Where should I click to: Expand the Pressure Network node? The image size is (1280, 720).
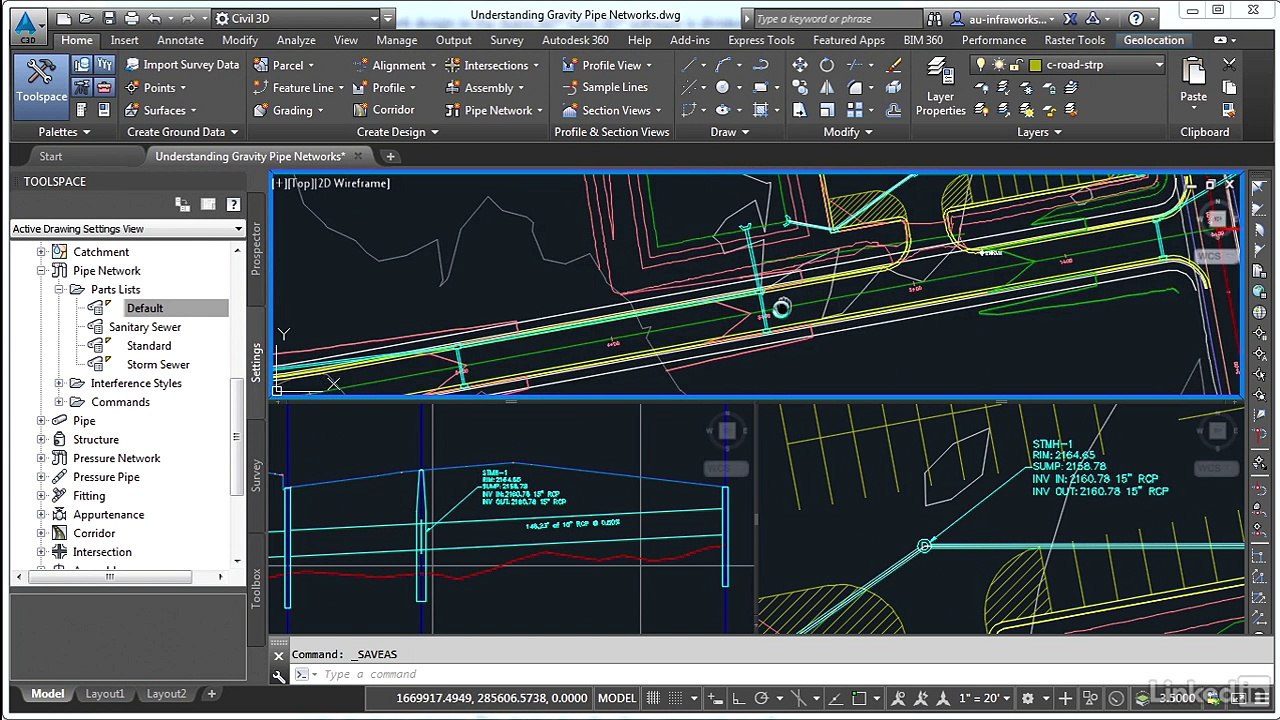pyautogui.click(x=41, y=458)
